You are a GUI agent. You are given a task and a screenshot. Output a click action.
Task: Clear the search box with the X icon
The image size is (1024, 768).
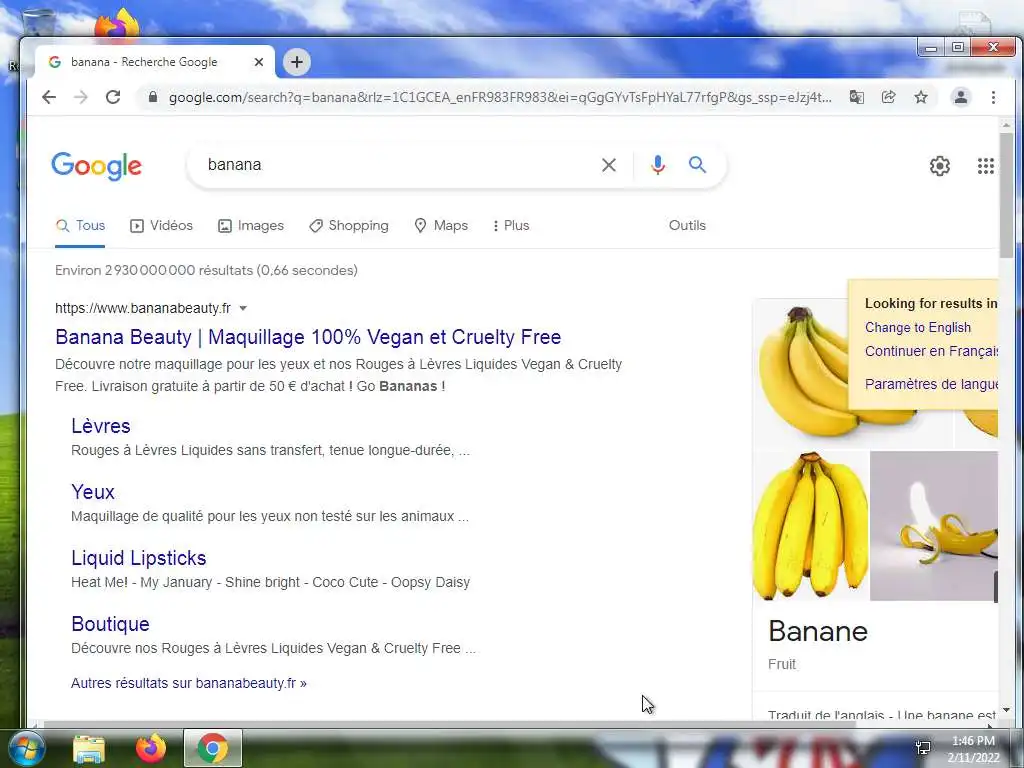[x=609, y=165]
